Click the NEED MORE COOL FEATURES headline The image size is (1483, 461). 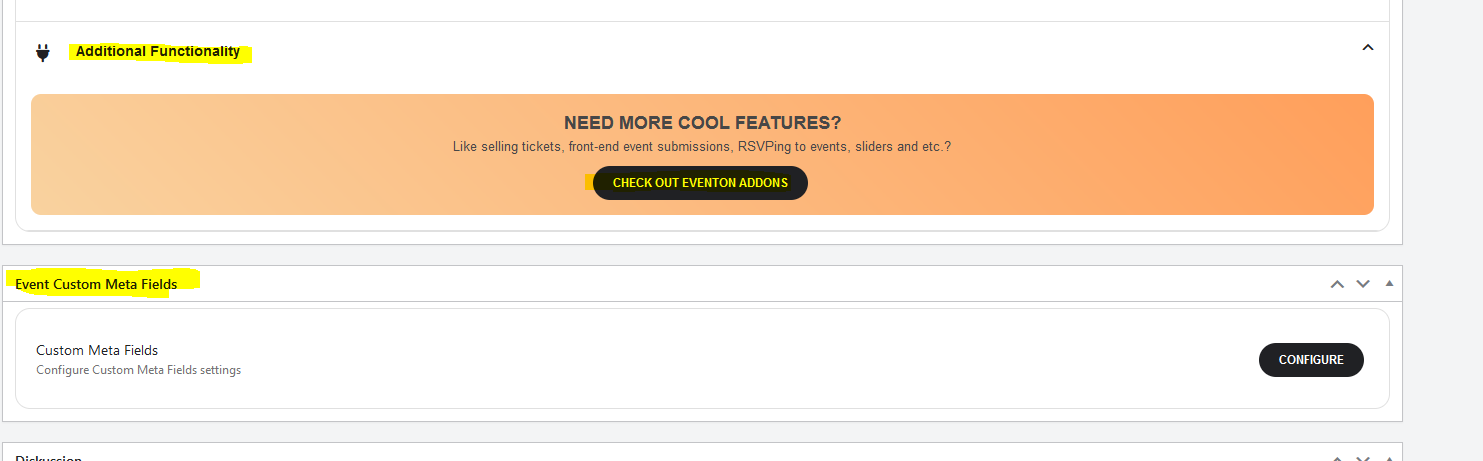pos(702,123)
